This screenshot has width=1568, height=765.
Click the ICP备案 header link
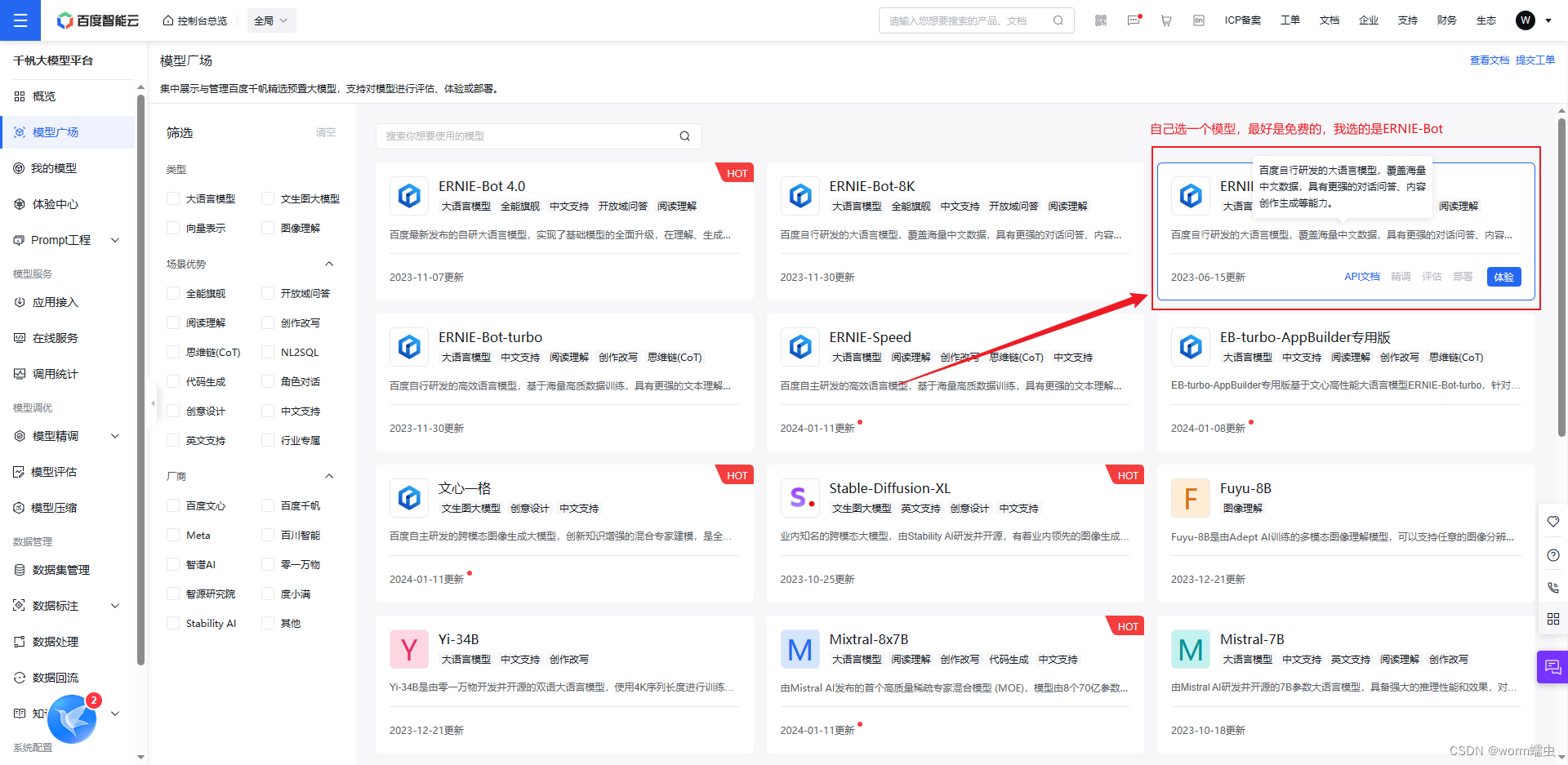(1242, 20)
